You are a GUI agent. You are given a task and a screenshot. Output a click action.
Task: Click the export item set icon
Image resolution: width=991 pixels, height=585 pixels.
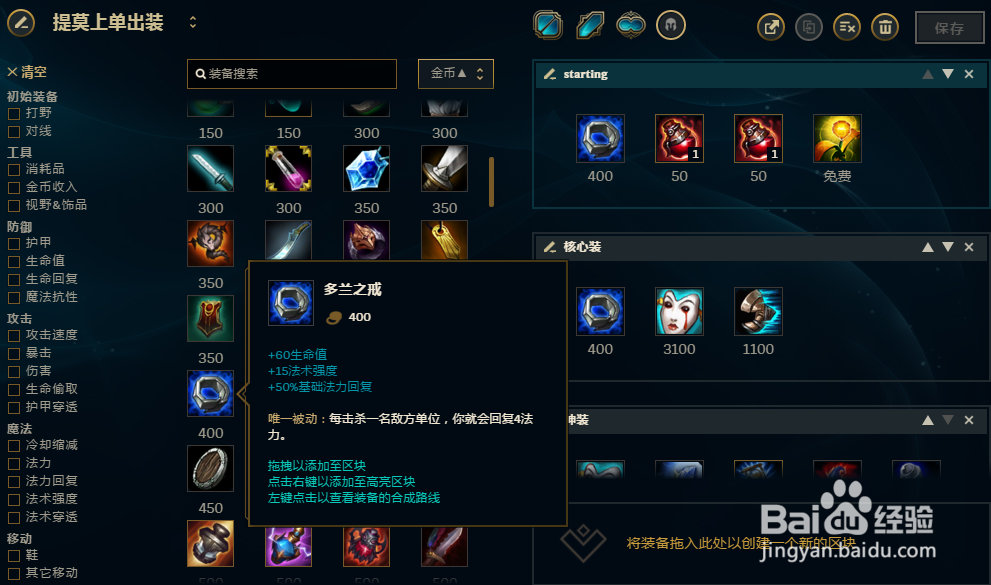pos(770,27)
